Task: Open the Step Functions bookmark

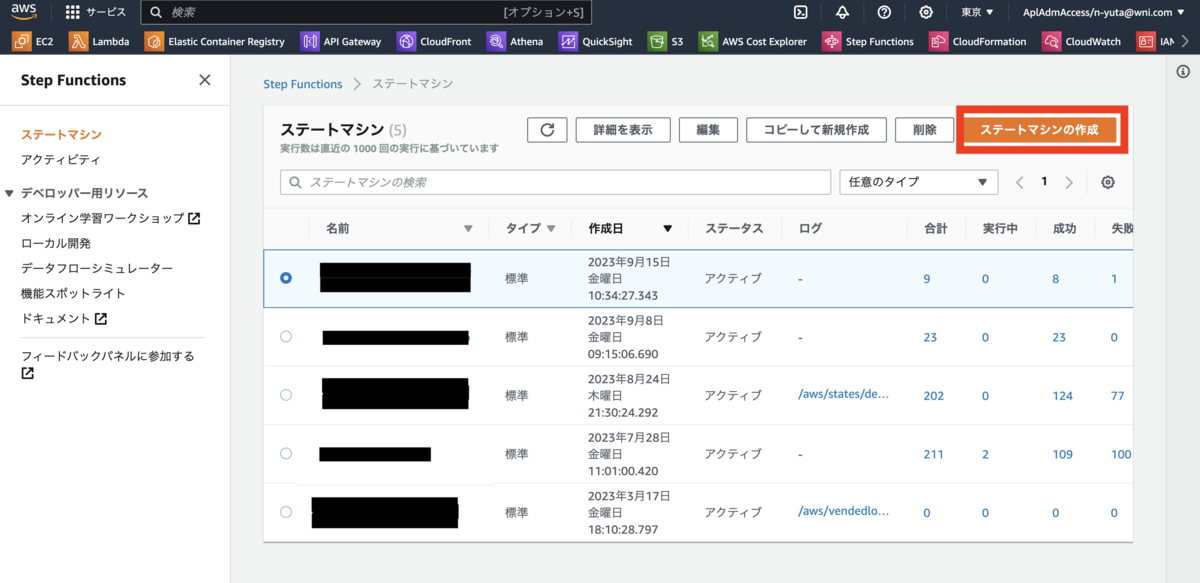Action: tap(868, 41)
